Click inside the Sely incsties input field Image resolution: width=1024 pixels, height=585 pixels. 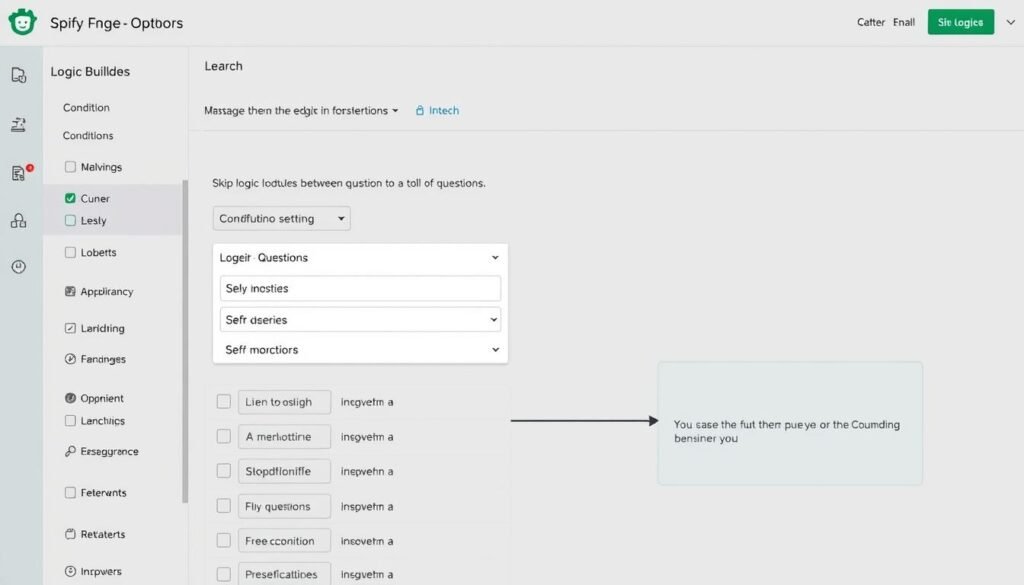[x=360, y=288]
